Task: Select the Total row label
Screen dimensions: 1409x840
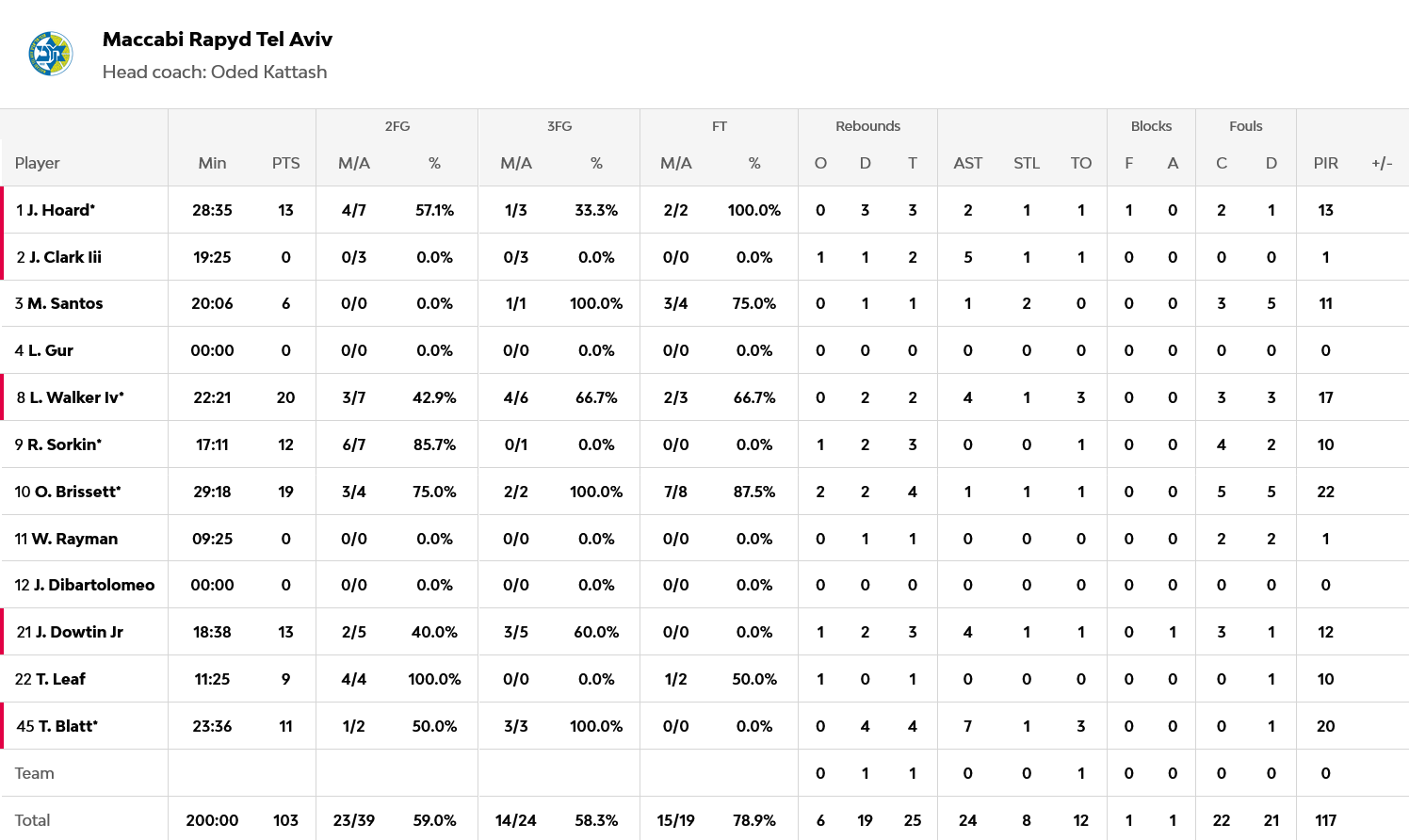Action: (x=33, y=820)
